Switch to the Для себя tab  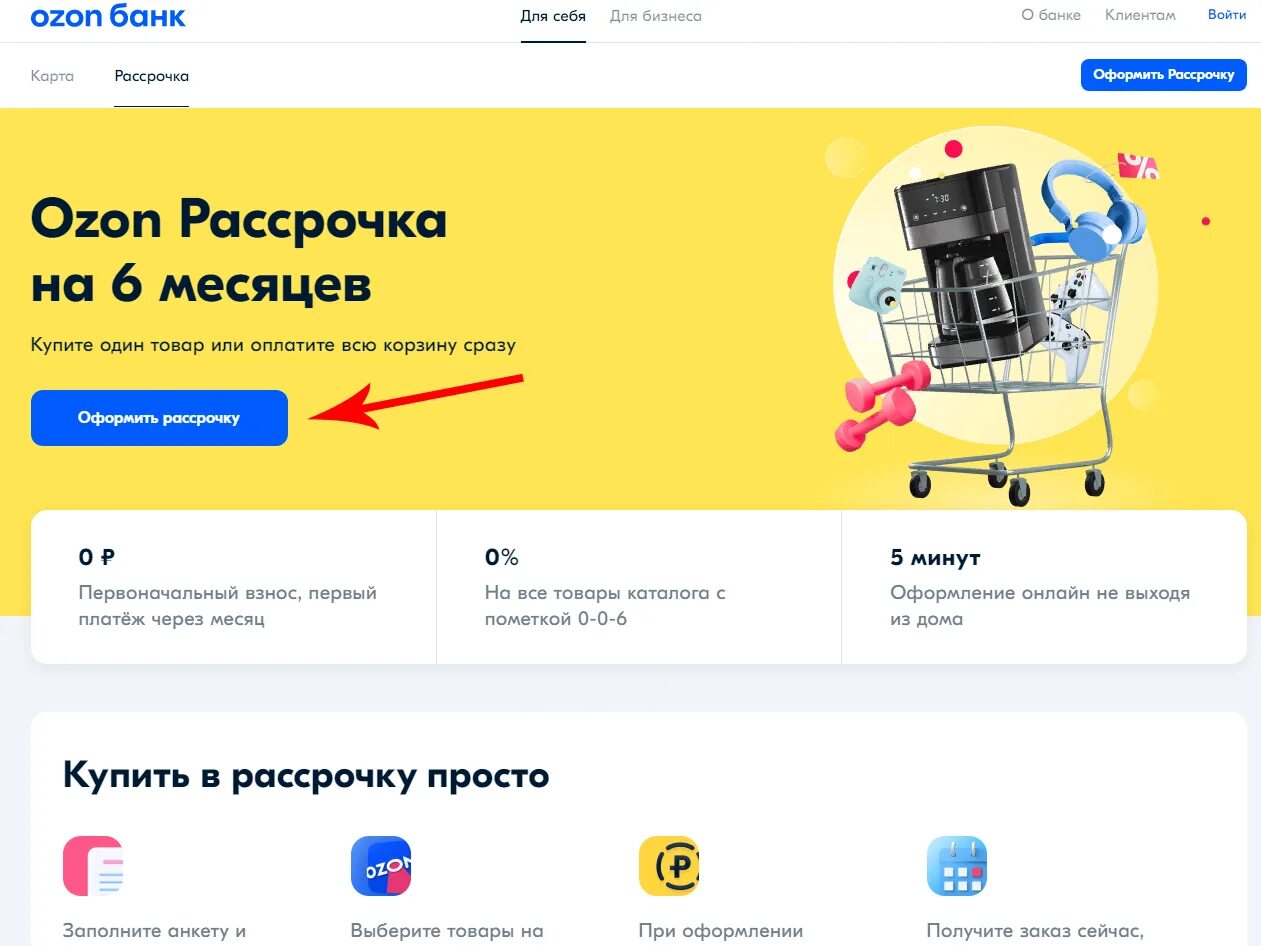pyautogui.click(x=553, y=16)
